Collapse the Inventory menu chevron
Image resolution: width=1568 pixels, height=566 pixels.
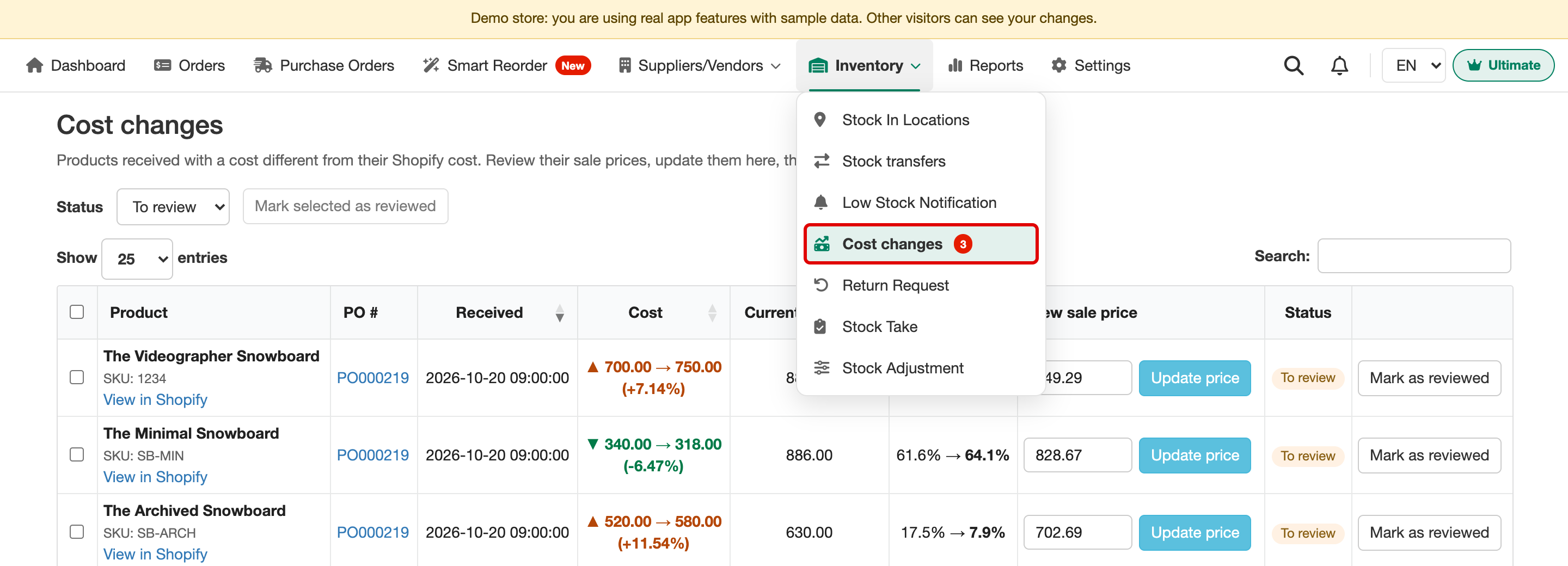tap(915, 66)
